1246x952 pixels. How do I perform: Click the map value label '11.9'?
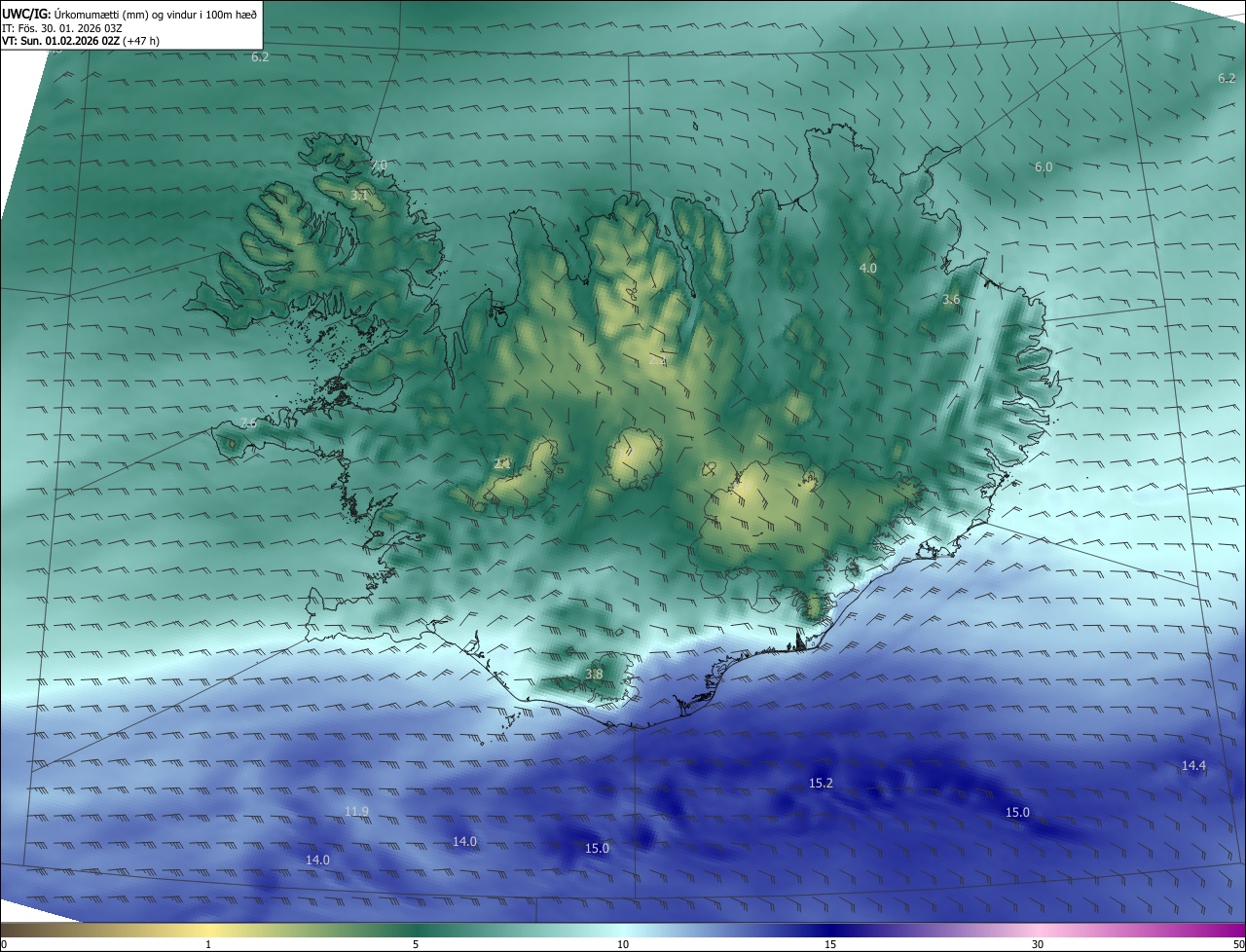pos(356,812)
